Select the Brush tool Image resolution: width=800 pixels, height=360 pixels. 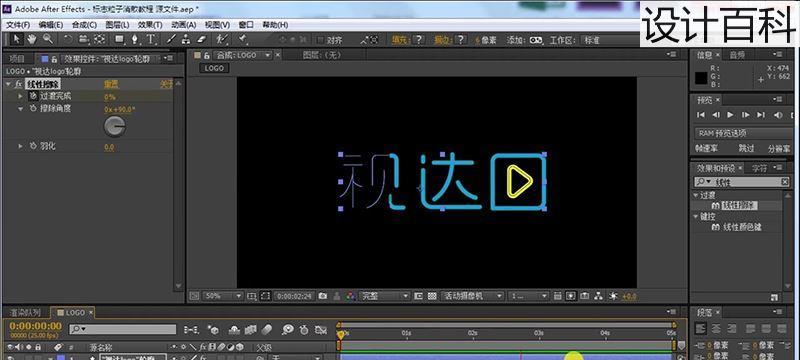pyautogui.click(x=171, y=39)
